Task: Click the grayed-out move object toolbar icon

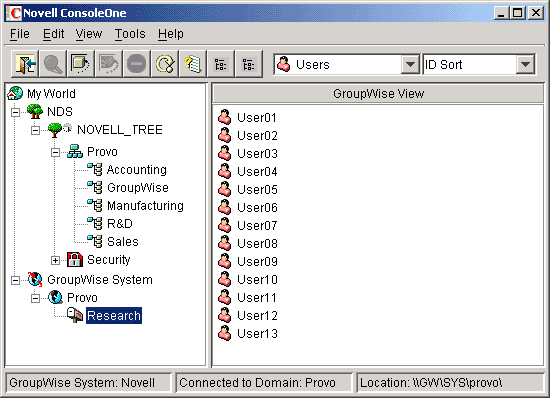Action: tap(109, 64)
